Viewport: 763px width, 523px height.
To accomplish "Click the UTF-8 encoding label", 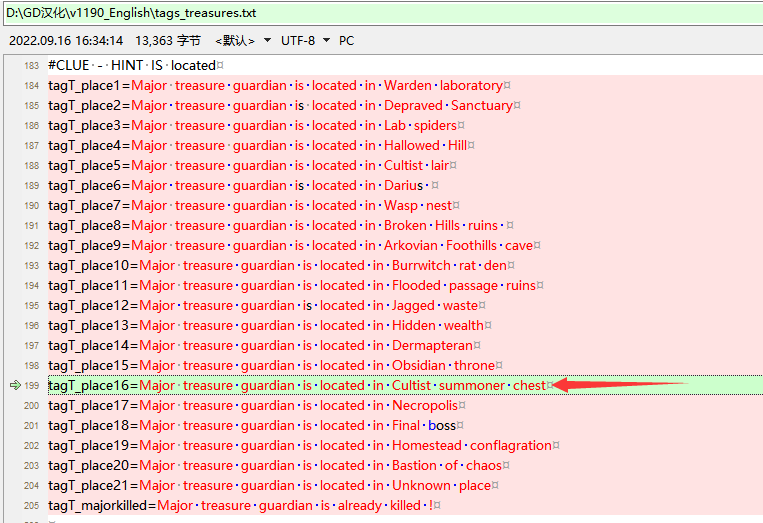I will (x=298, y=41).
